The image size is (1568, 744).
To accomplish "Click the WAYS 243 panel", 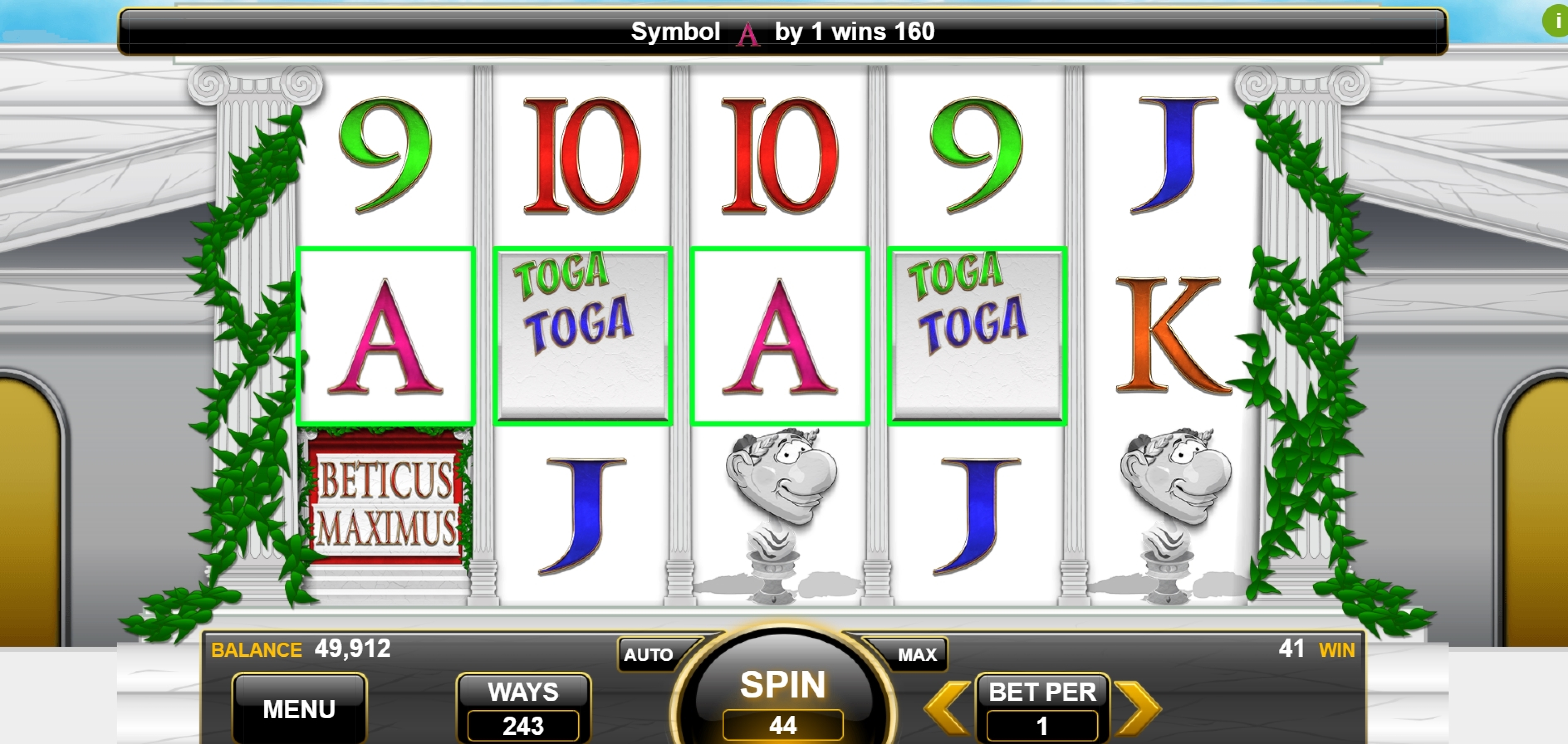I will pyautogui.click(x=524, y=708).
